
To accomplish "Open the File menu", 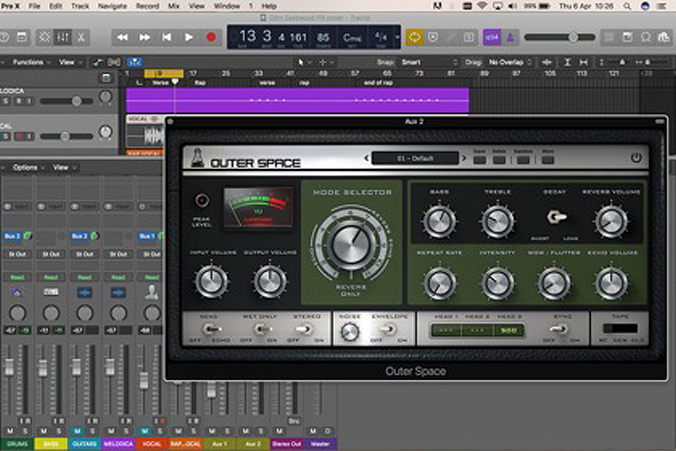I will point(34,6).
